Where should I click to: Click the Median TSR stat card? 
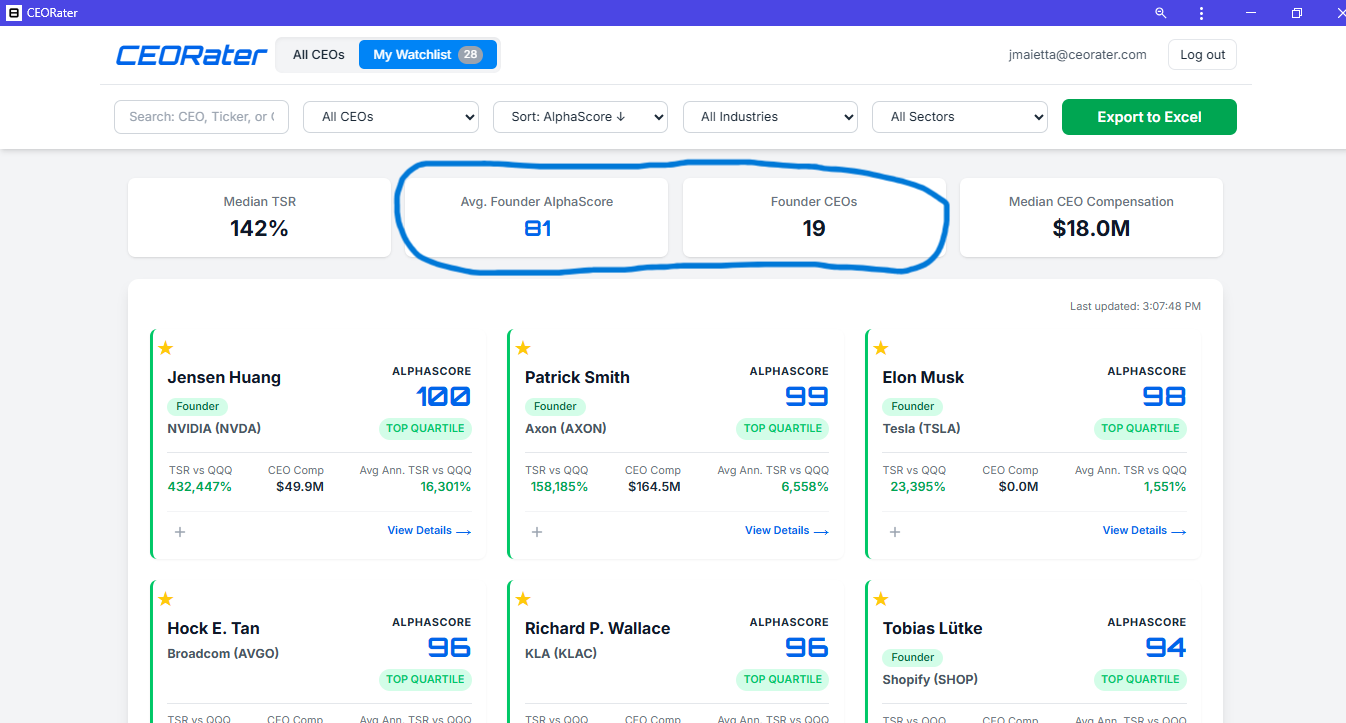[x=260, y=217]
